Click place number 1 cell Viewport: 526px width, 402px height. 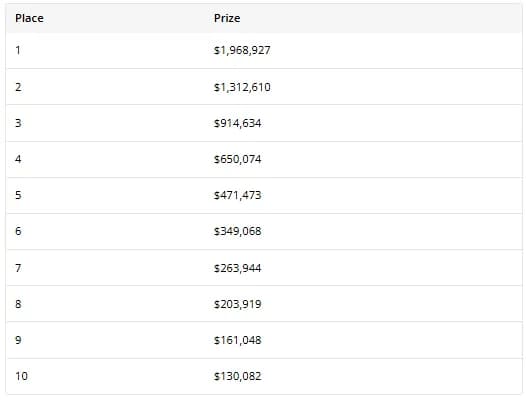pyautogui.click(x=18, y=50)
